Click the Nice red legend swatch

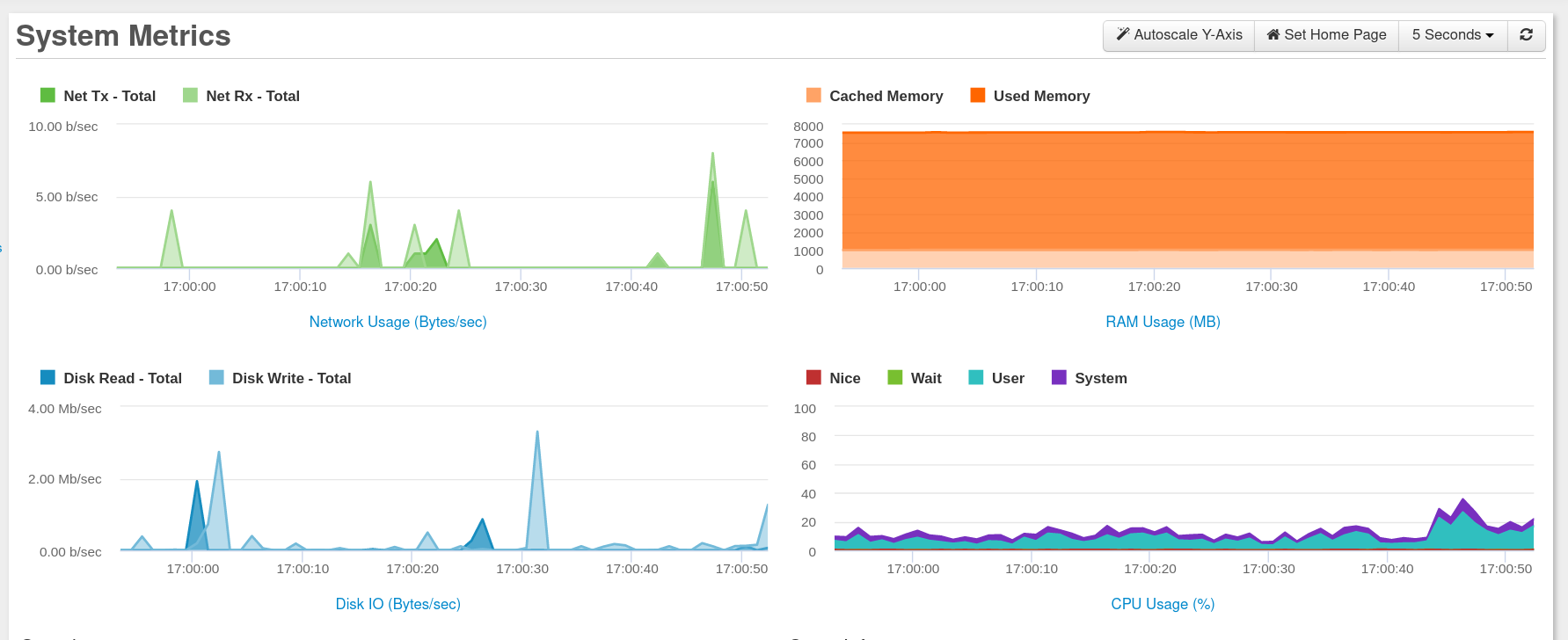[x=813, y=377]
